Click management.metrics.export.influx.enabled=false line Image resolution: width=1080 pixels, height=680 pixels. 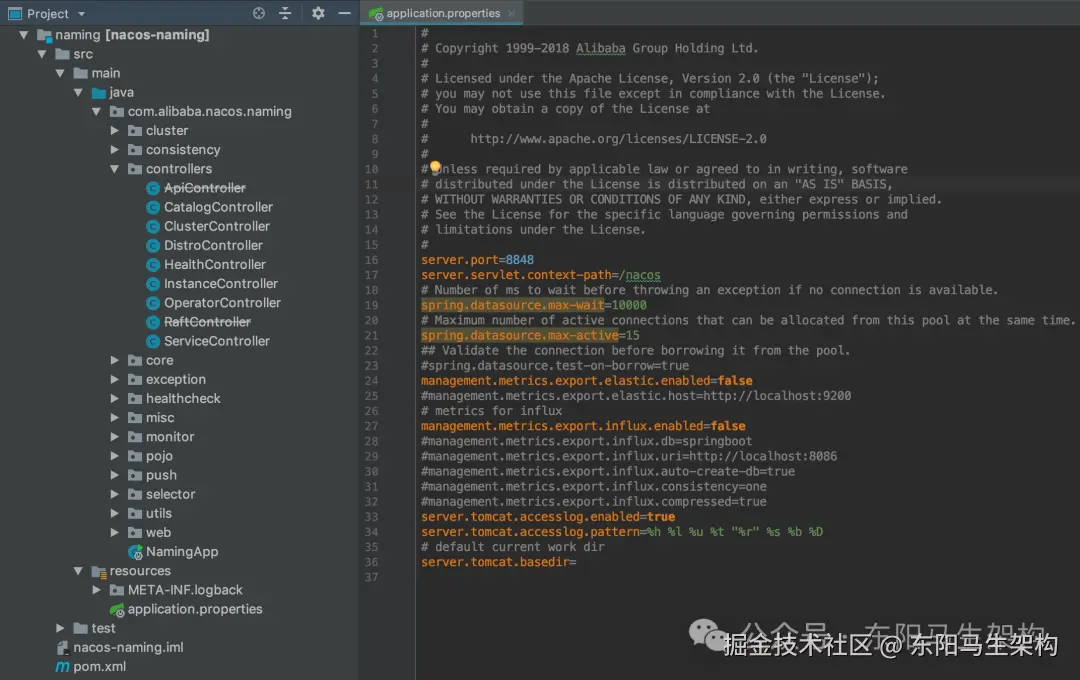point(583,426)
